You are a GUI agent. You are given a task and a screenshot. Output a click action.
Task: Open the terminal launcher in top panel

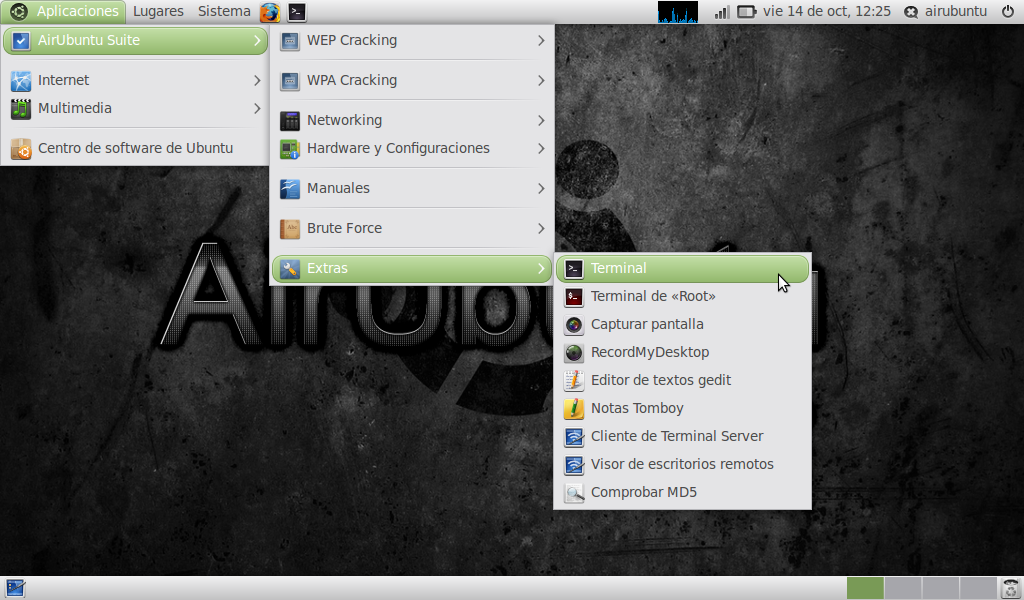pyautogui.click(x=296, y=12)
